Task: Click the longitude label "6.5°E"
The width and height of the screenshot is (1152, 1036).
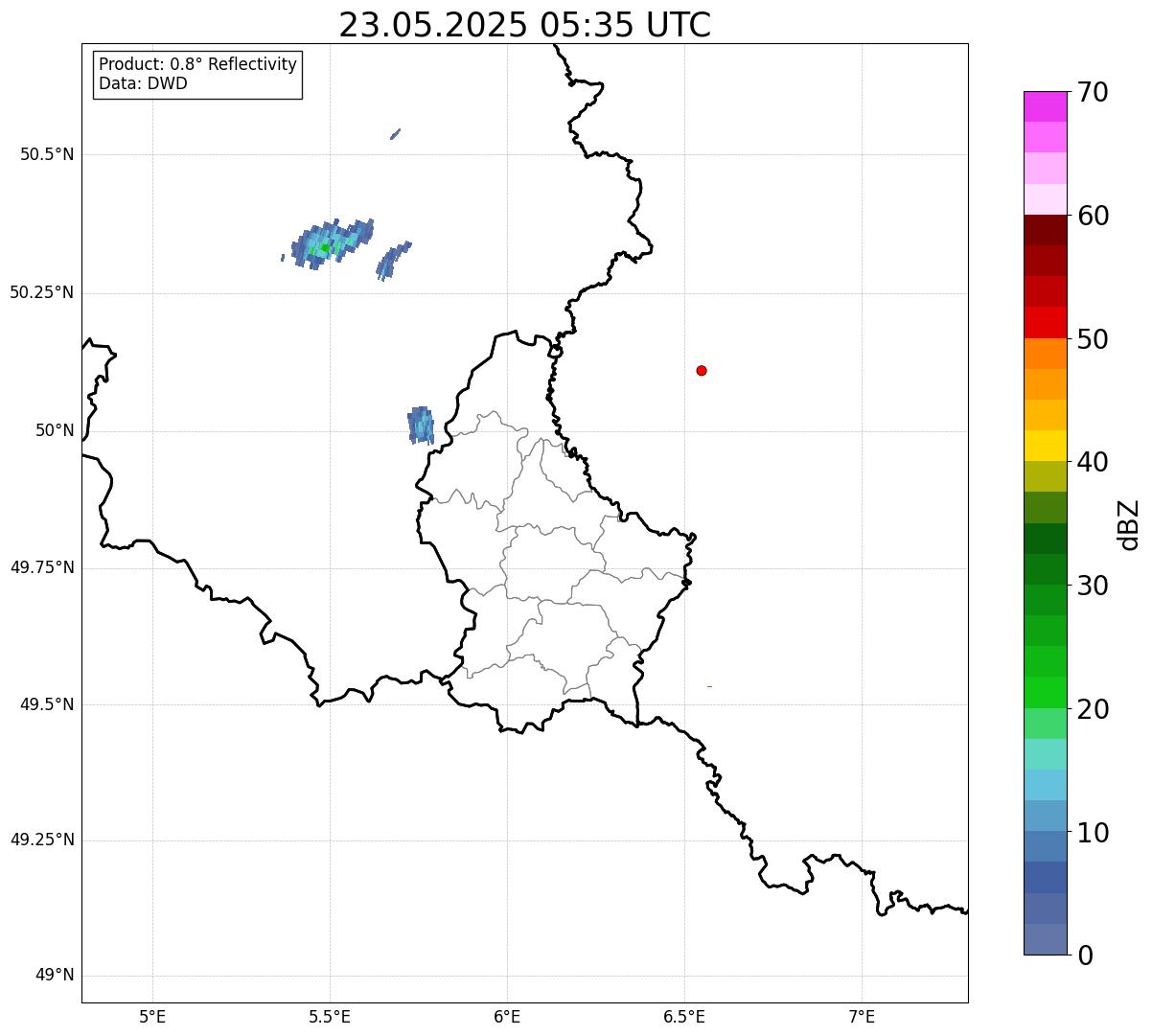Action: [x=684, y=1016]
